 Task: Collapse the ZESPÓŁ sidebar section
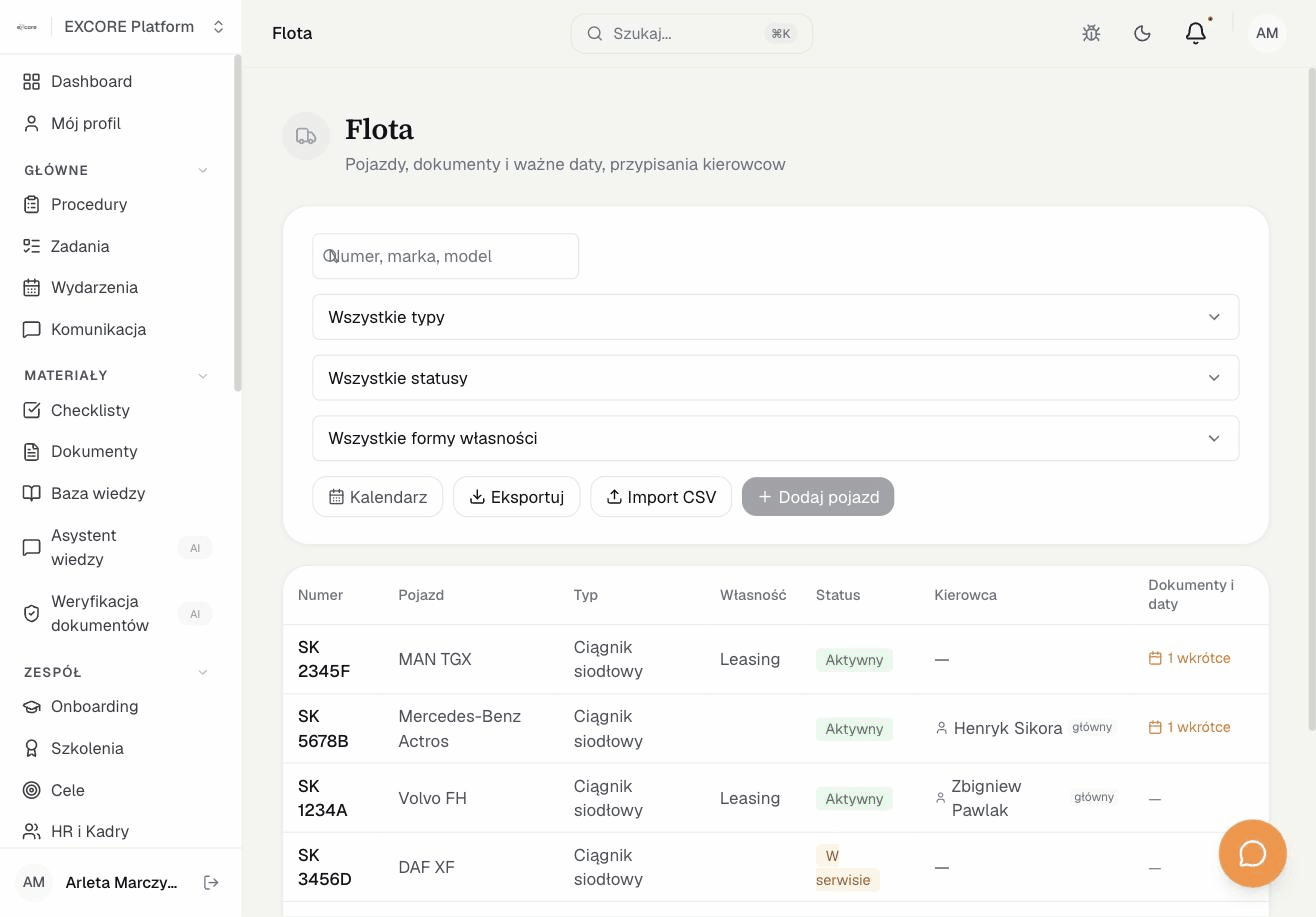(203, 672)
